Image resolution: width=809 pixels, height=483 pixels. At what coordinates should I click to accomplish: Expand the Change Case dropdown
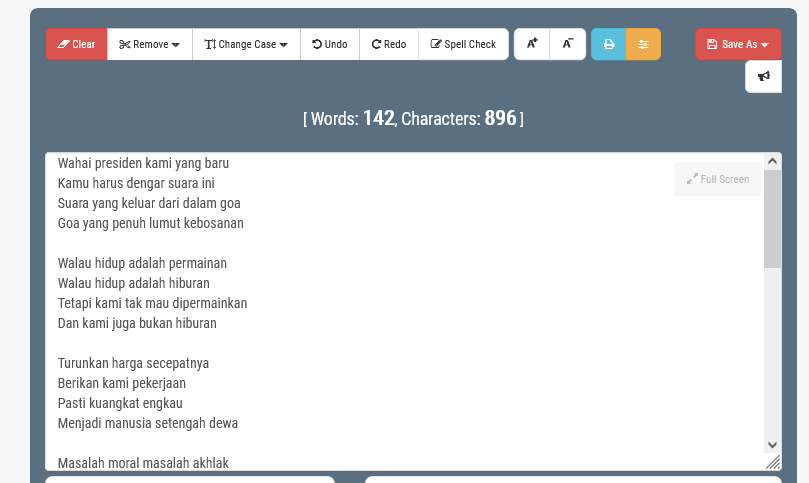click(245, 44)
